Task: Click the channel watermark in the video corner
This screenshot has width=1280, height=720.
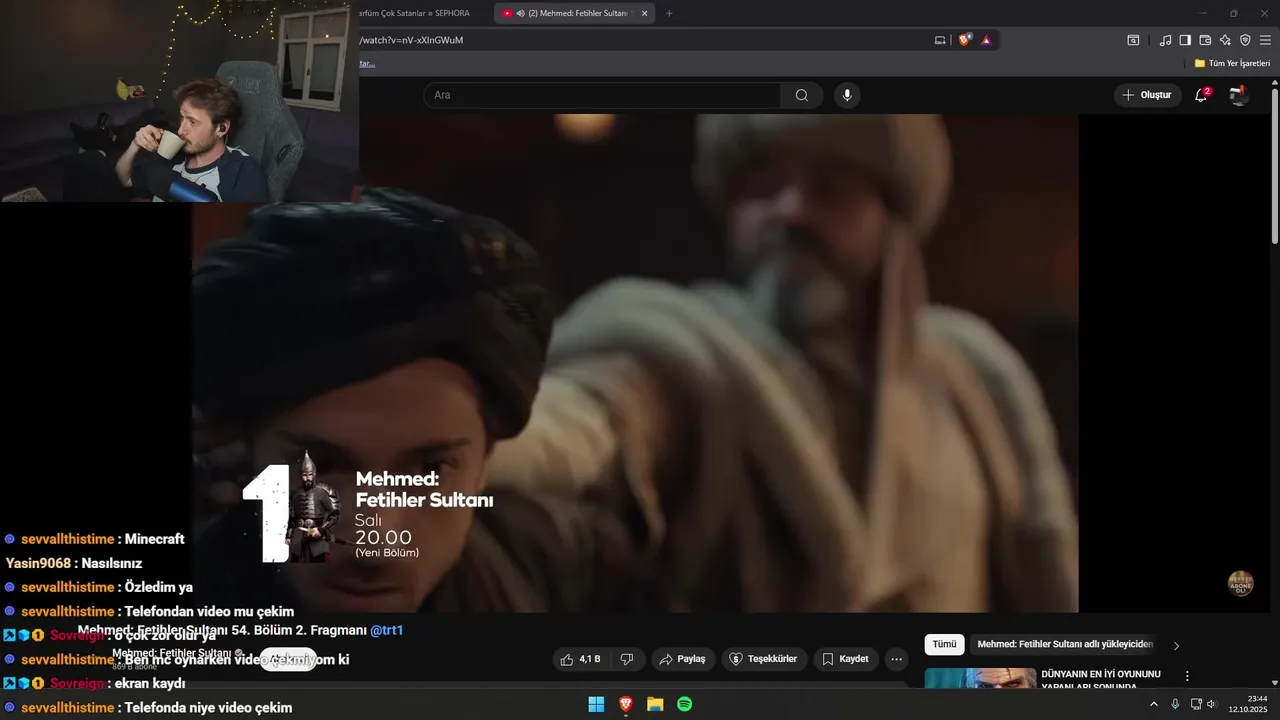Action: click(x=1240, y=584)
